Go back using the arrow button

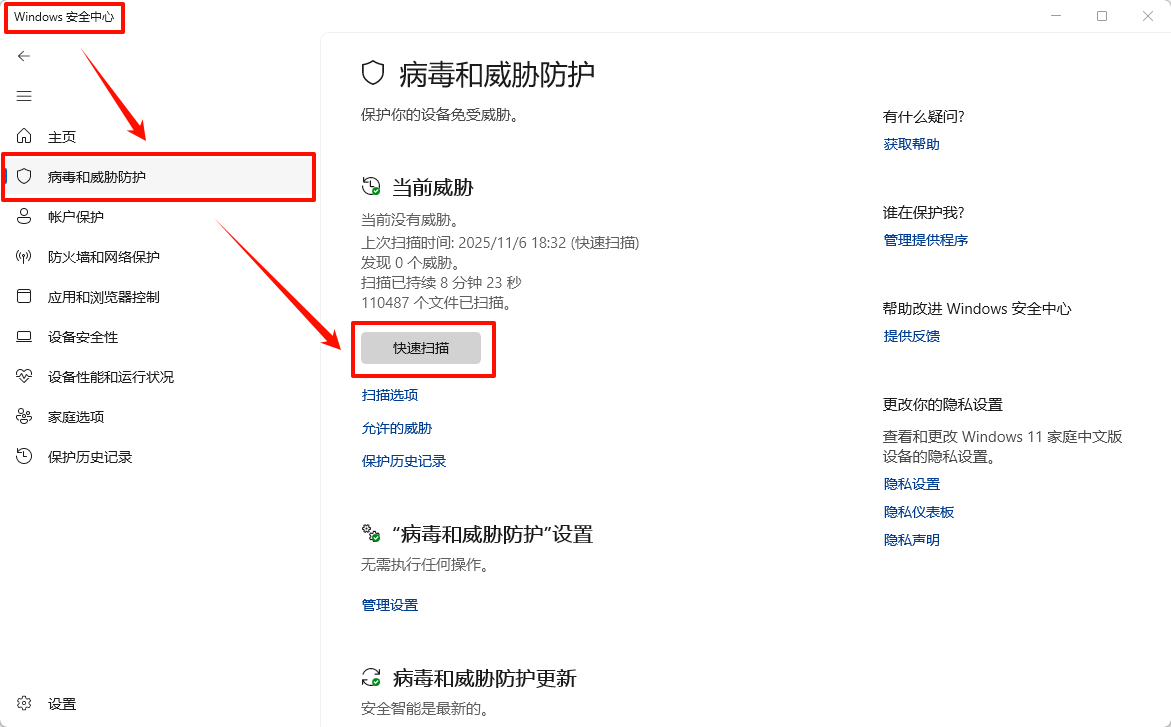click(x=23, y=56)
